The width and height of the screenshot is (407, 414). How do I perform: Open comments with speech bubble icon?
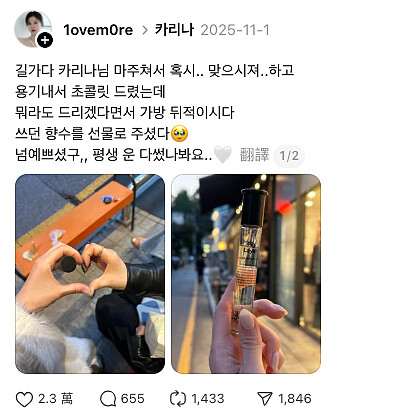(108, 399)
